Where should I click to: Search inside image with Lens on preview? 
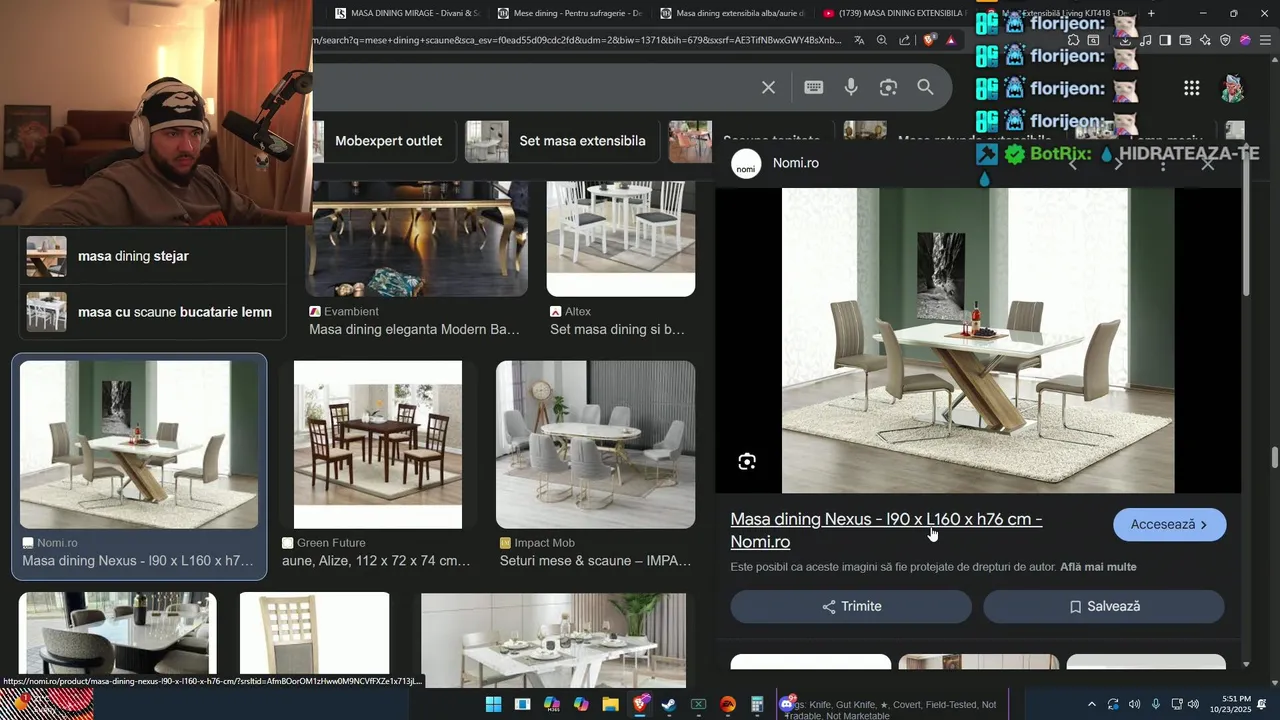747,462
